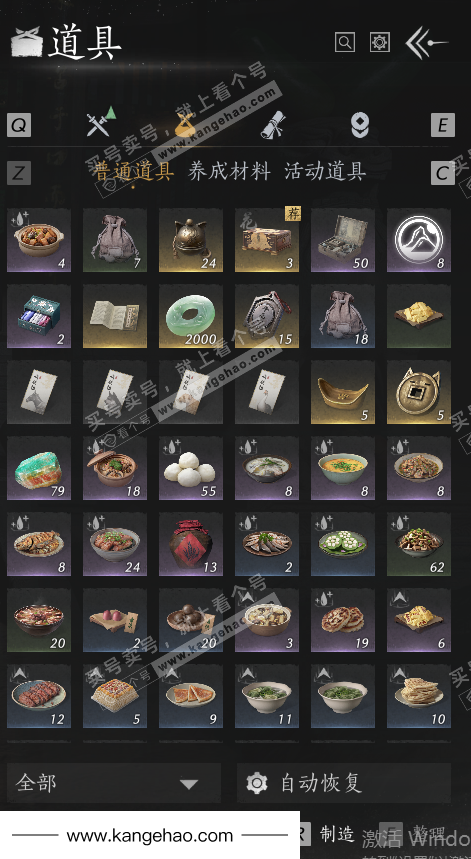Select the crossed swords equipment category
Screen dimensions: 471x859
click(x=101, y=122)
